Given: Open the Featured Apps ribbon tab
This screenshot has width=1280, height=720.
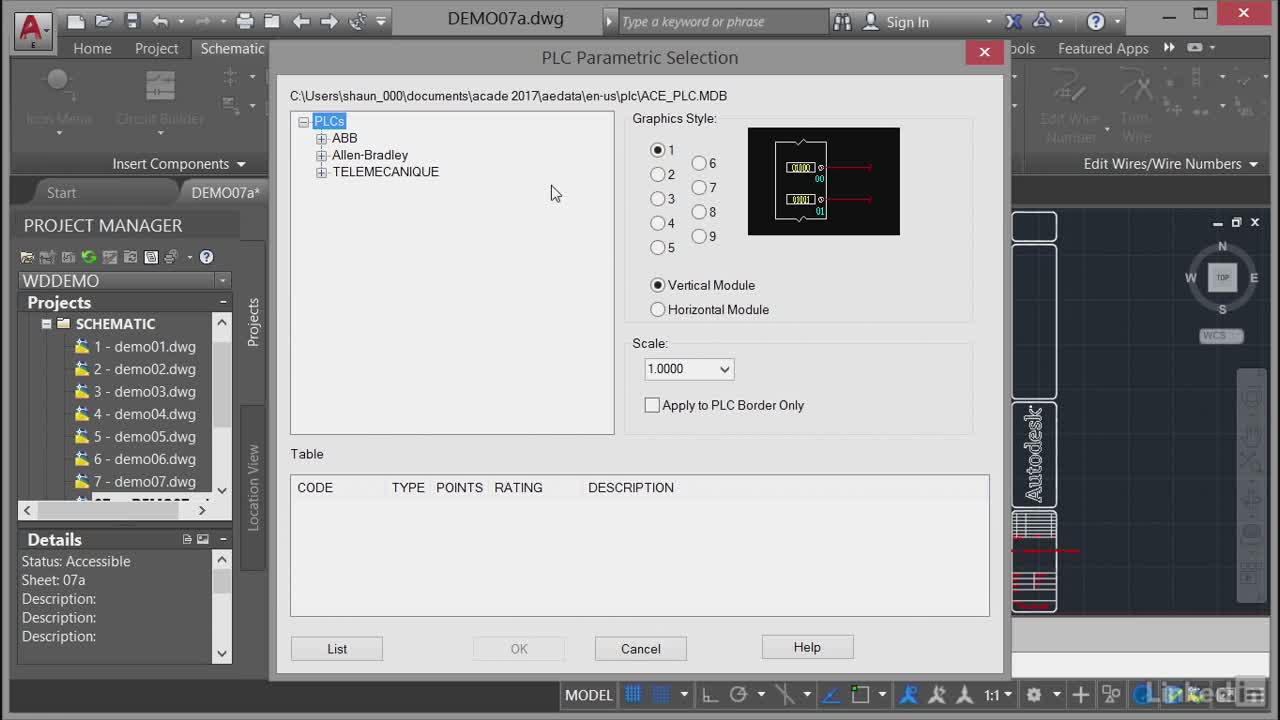Looking at the screenshot, I should [1103, 48].
